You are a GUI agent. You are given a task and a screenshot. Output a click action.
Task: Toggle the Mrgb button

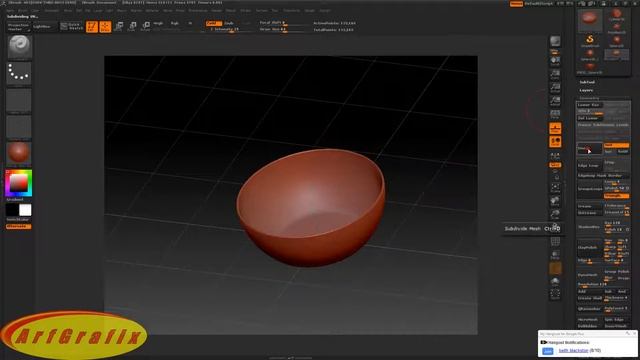[x=159, y=23]
